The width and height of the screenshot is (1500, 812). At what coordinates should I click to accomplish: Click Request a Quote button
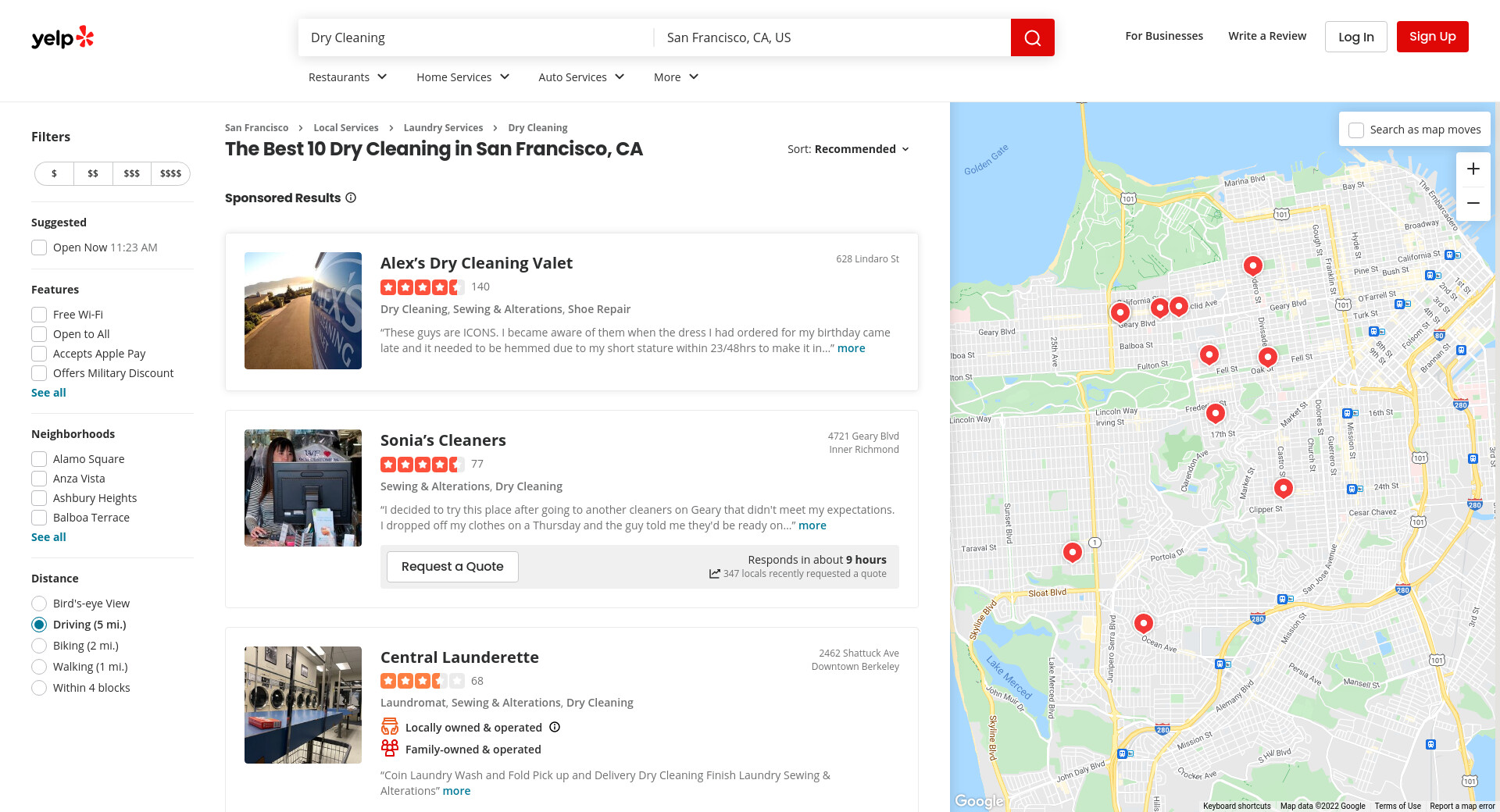click(x=452, y=567)
